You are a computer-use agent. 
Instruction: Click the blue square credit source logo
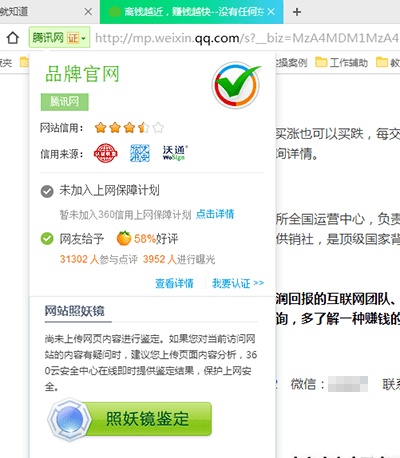pos(139,153)
